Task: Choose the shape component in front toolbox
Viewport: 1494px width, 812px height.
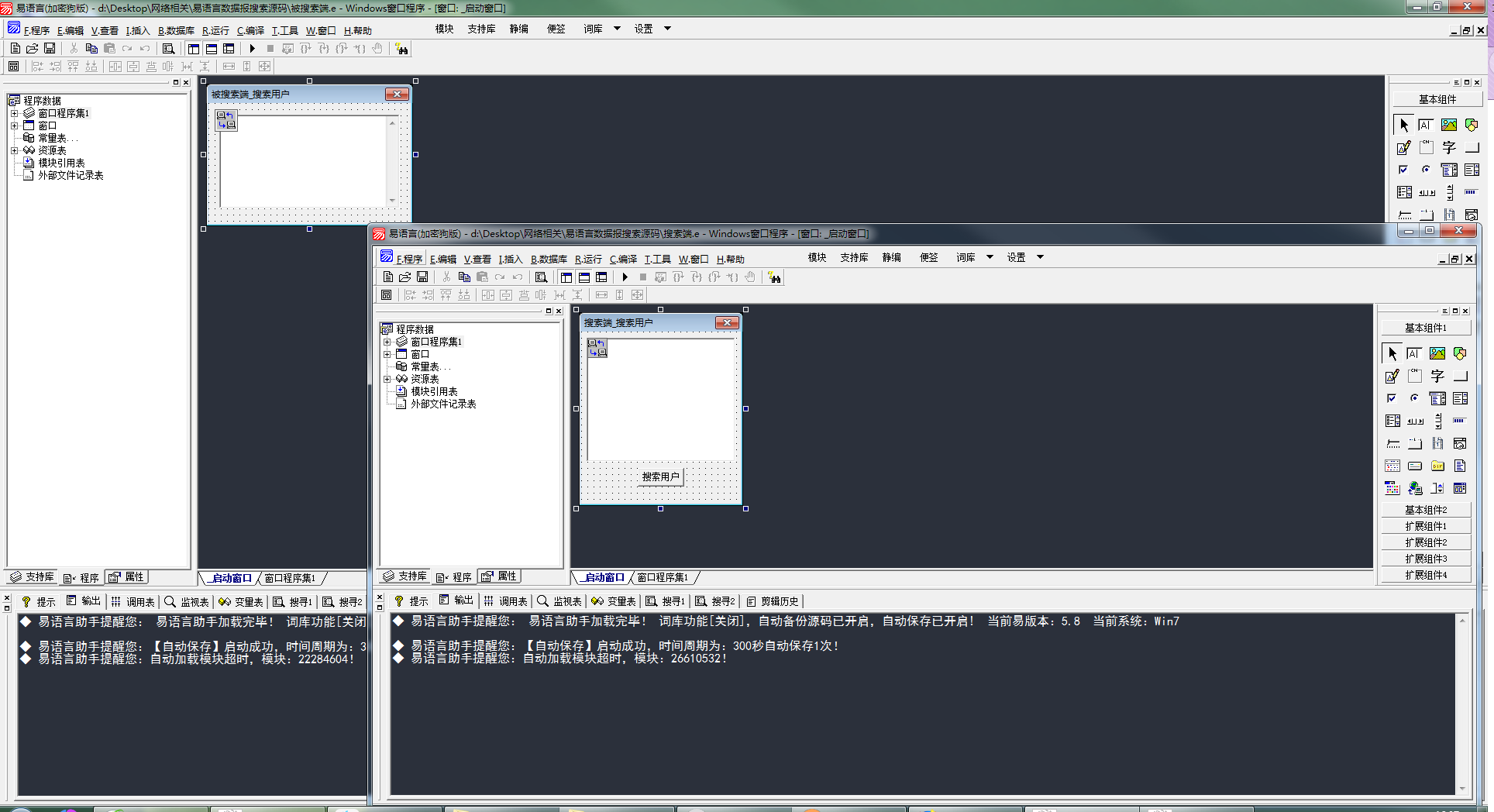Action: coord(1460,354)
